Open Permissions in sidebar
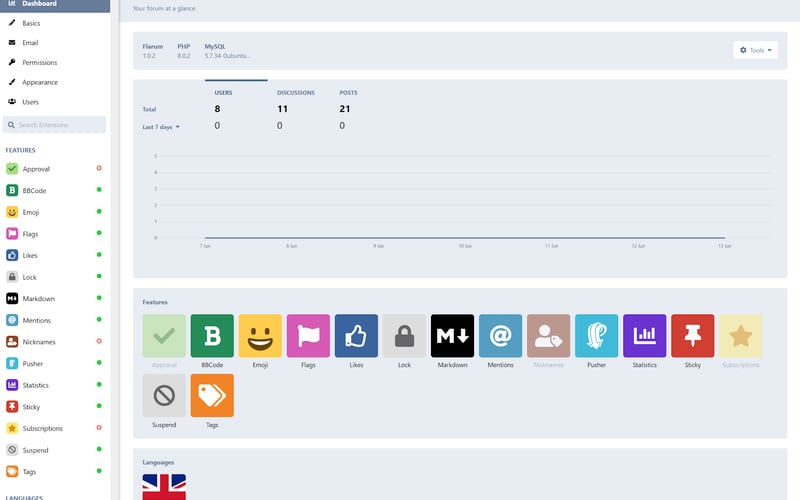The height and width of the screenshot is (500, 800). (55, 62)
